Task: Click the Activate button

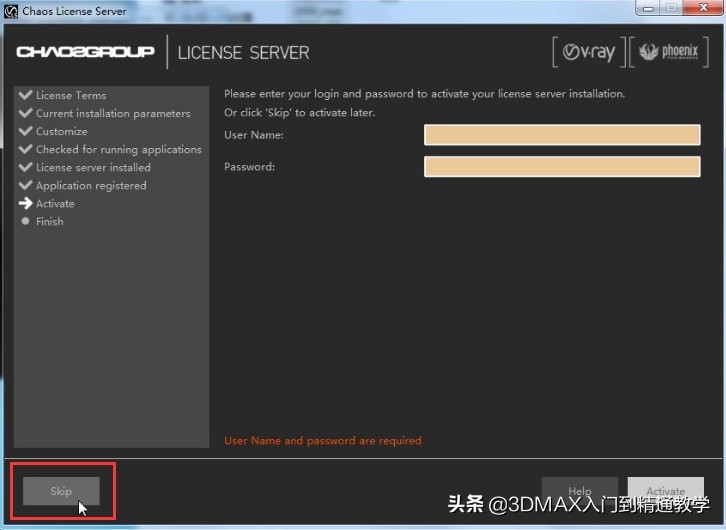Action: point(665,490)
